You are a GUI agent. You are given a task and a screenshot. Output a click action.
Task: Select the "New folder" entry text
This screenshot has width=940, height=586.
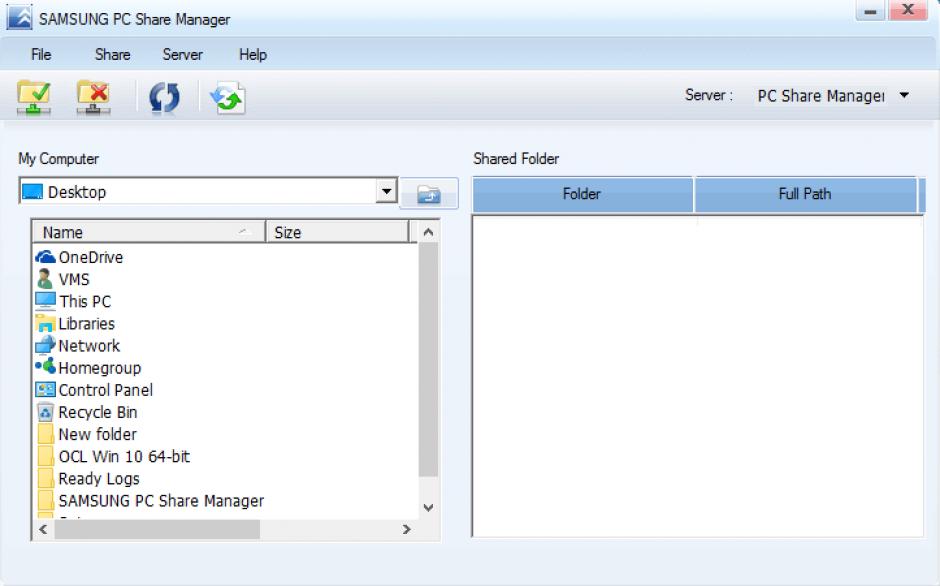[x=97, y=434]
